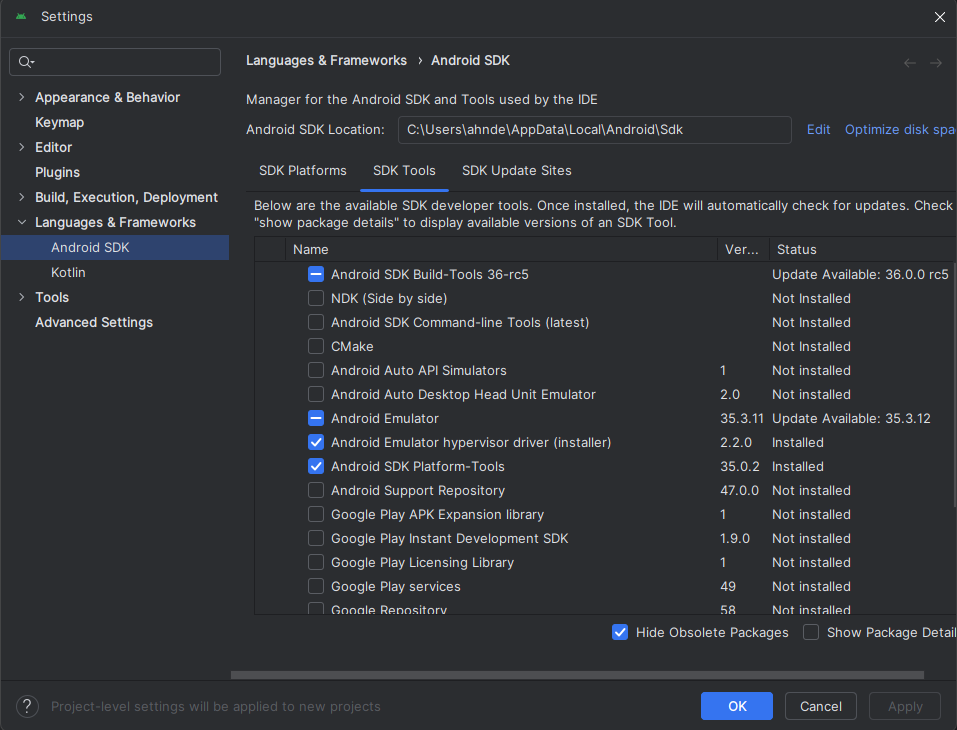957x730 pixels.
Task: Expand Appearance & Behavior section
Action: click(21, 97)
